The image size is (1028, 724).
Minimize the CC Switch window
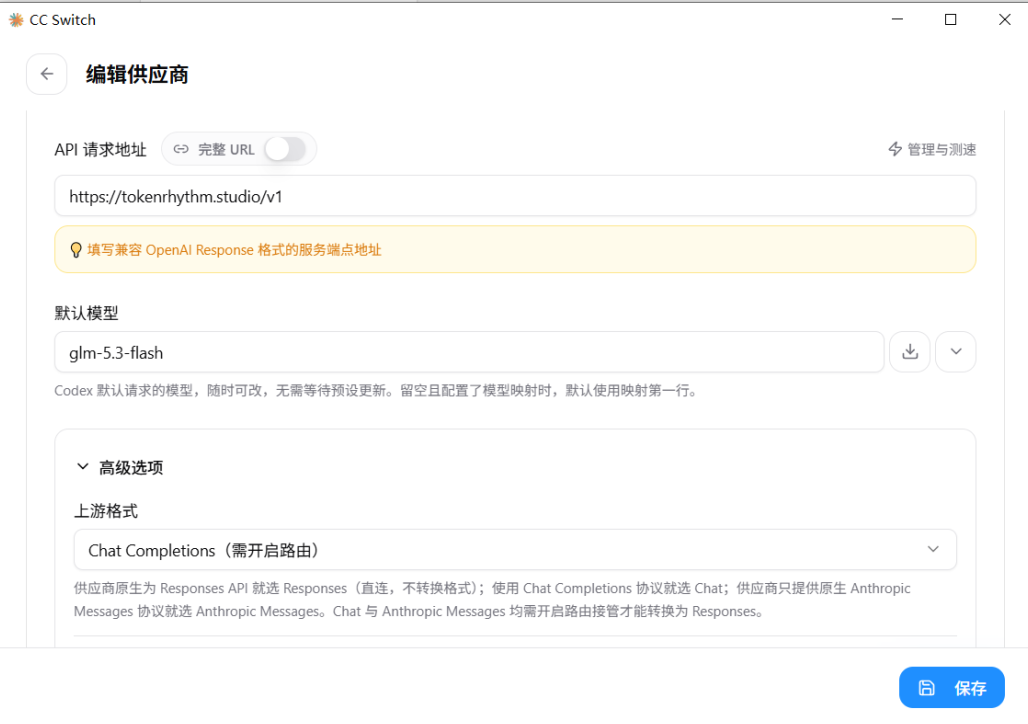click(897, 20)
